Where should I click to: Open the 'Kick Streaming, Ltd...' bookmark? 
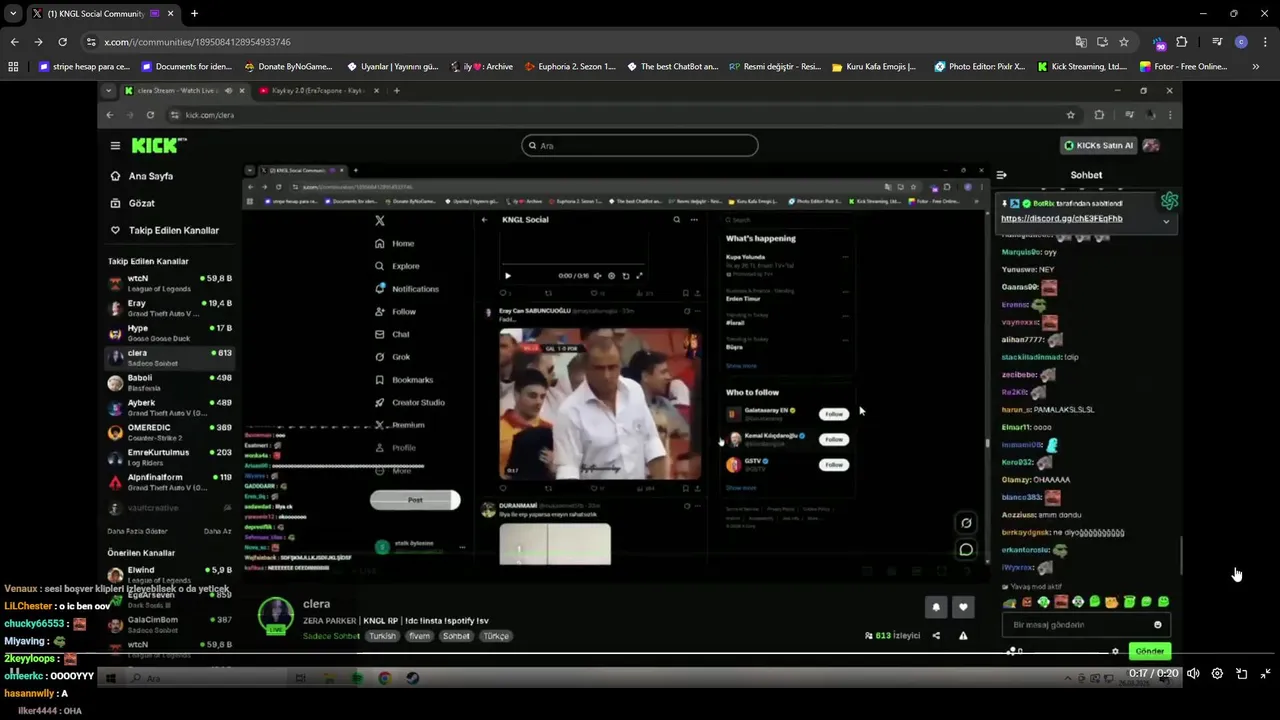click(x=1082, y=67)
